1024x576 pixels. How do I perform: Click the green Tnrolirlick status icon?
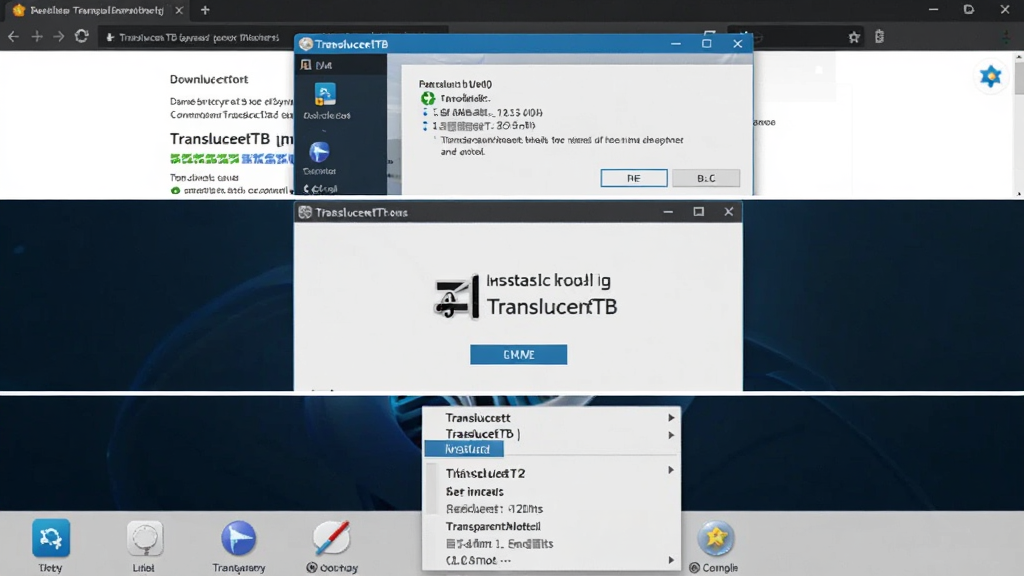point(428,98)
